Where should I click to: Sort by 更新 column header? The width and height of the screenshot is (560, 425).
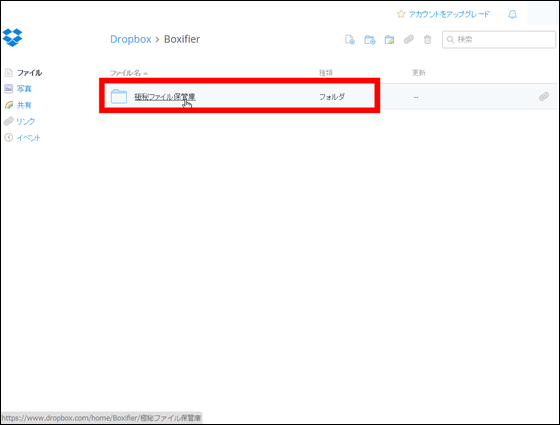(x=419, y=73)
